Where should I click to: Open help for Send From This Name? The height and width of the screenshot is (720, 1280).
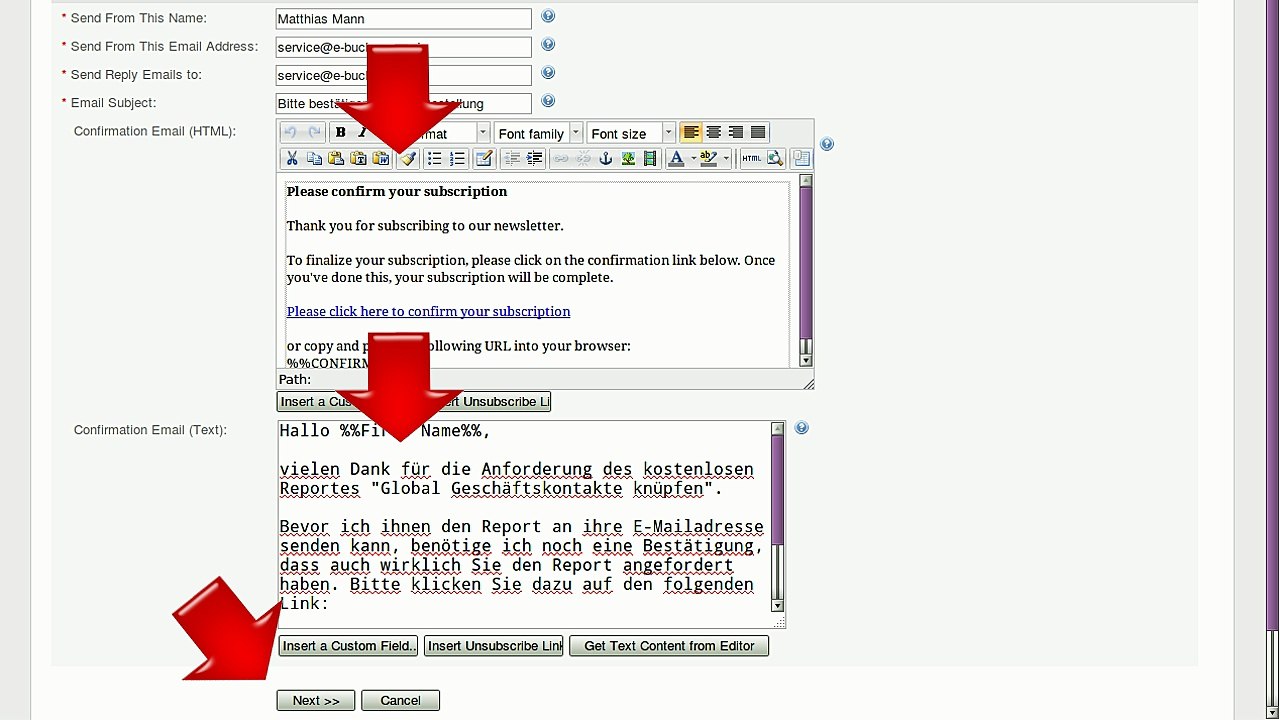[x=548, y=16]
